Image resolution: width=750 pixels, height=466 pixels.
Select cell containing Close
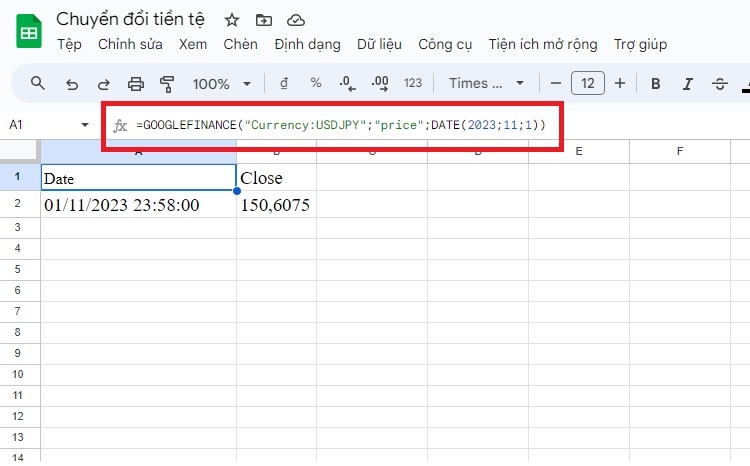coord(276,178)
